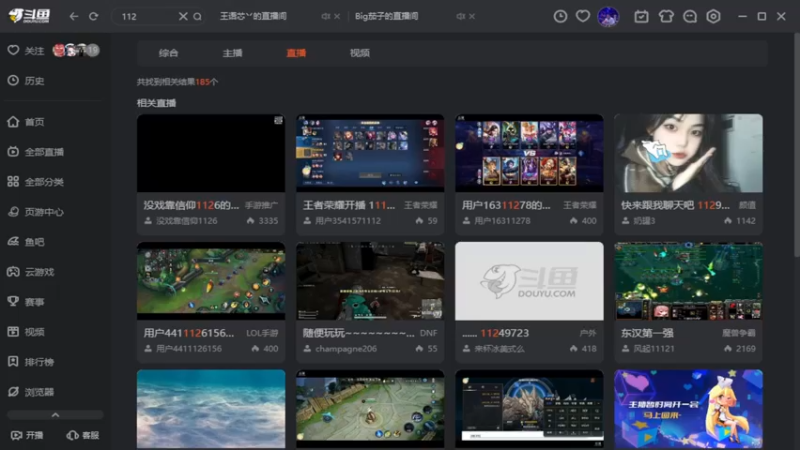Close the 王语芯 live room tab

pyautogui.click(x=337, y=16)
